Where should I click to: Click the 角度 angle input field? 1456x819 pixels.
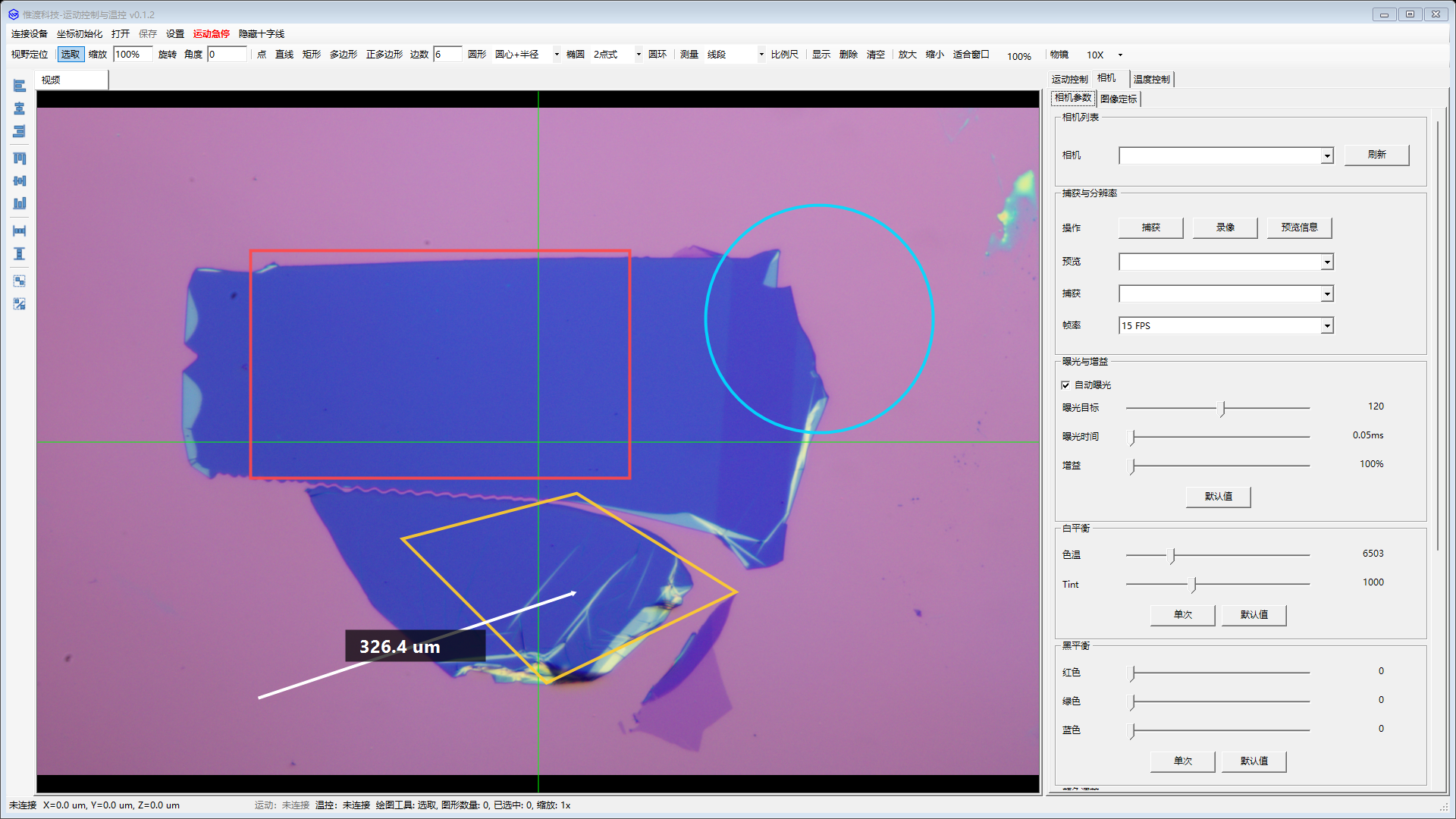point(227,55)
